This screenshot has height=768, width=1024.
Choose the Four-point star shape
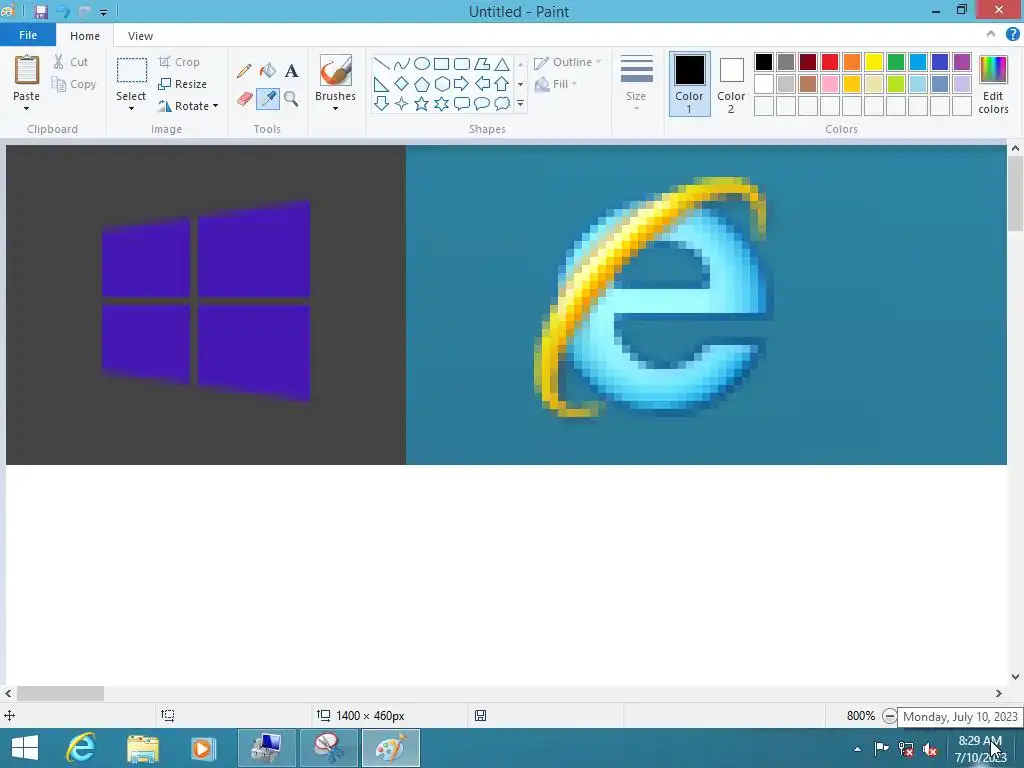coord(402,103)
